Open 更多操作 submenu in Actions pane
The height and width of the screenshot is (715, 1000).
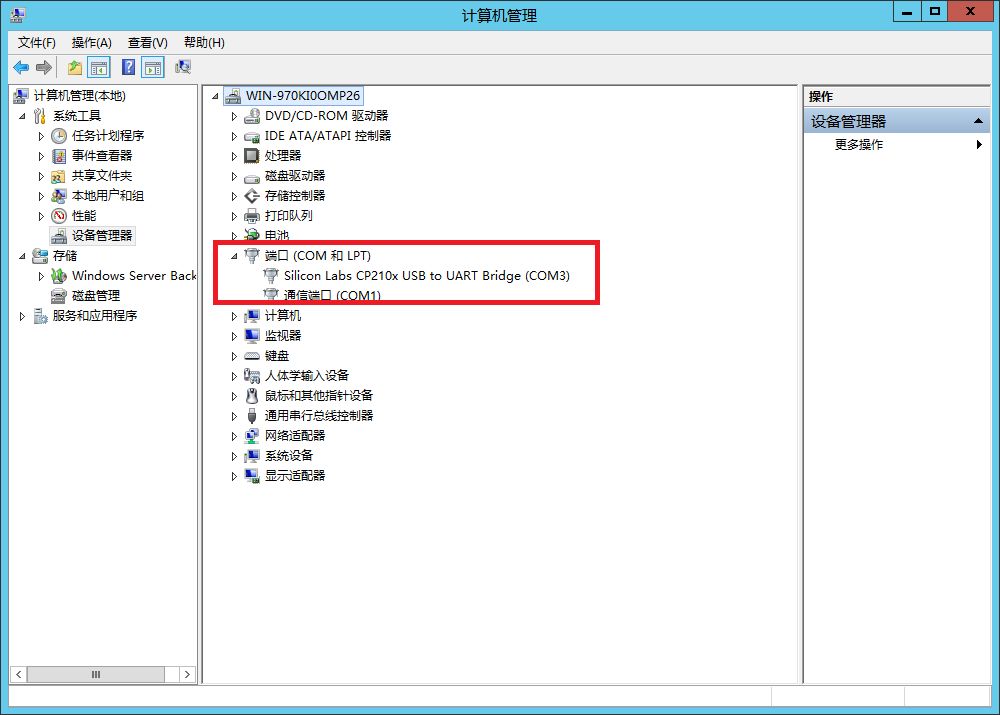point(896,145)
